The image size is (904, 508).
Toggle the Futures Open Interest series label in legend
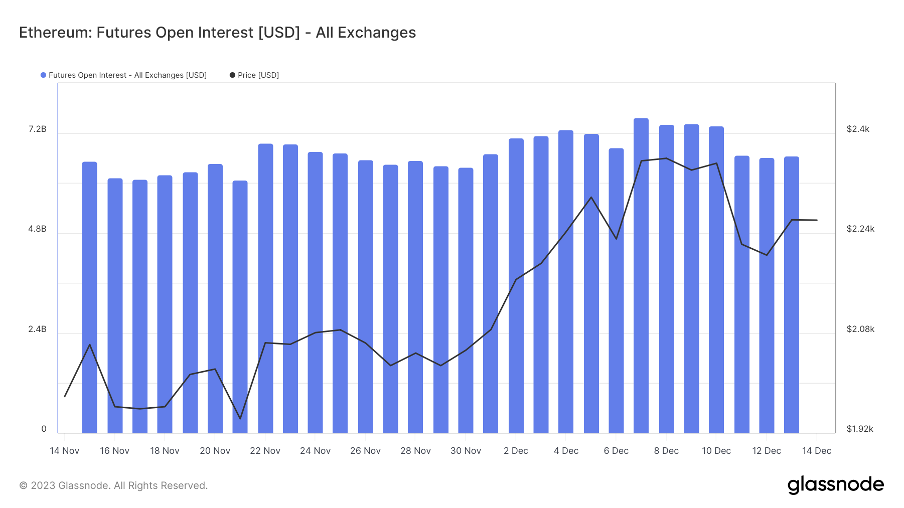(x=127, y=75)
